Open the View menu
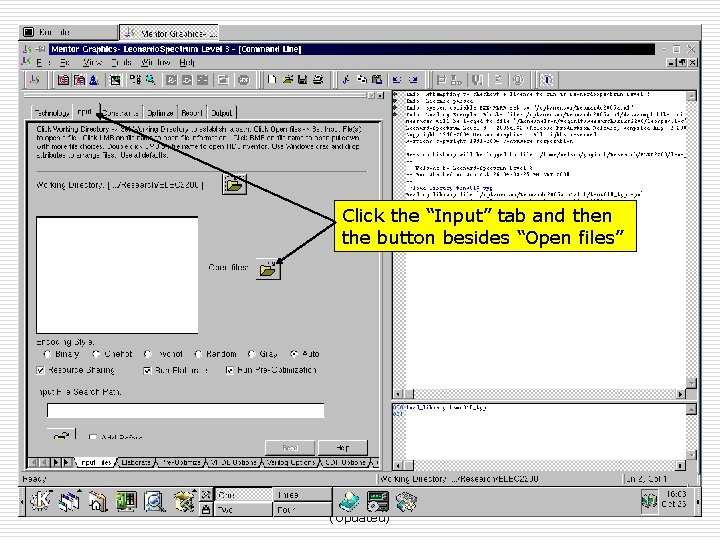The width and height of the screenshot is (720, 540). 92,62
